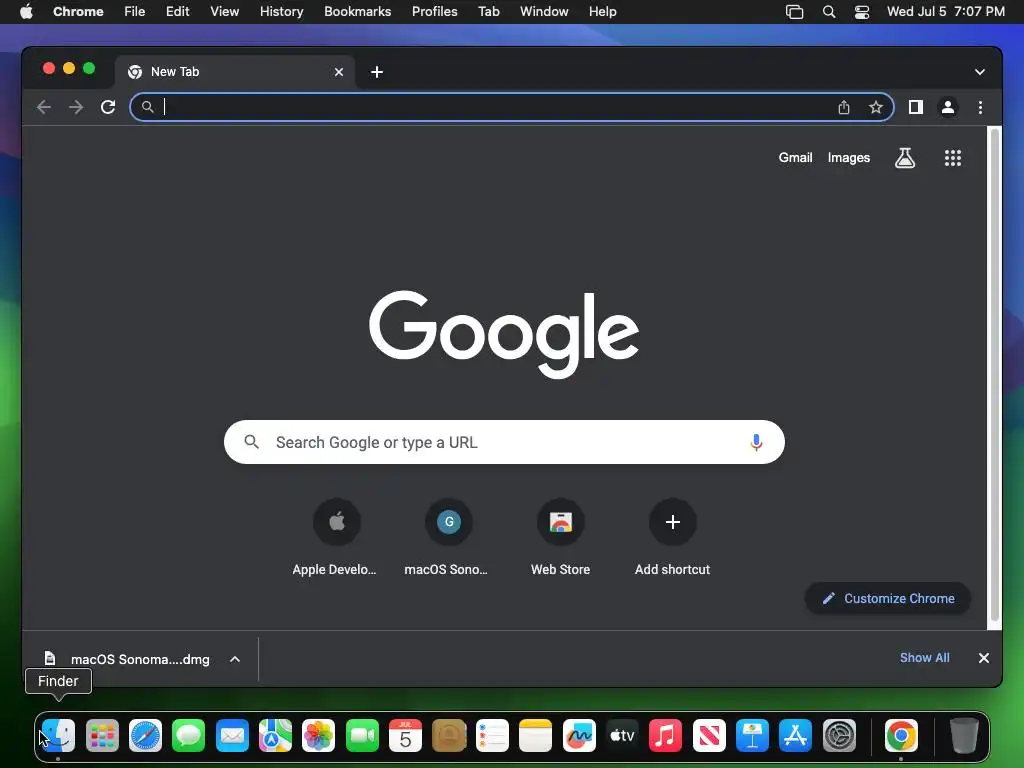Click the page vertical scrollbar
Image resolution: width=1024 pixels, height=768 pixels.
tap(995, 376)
